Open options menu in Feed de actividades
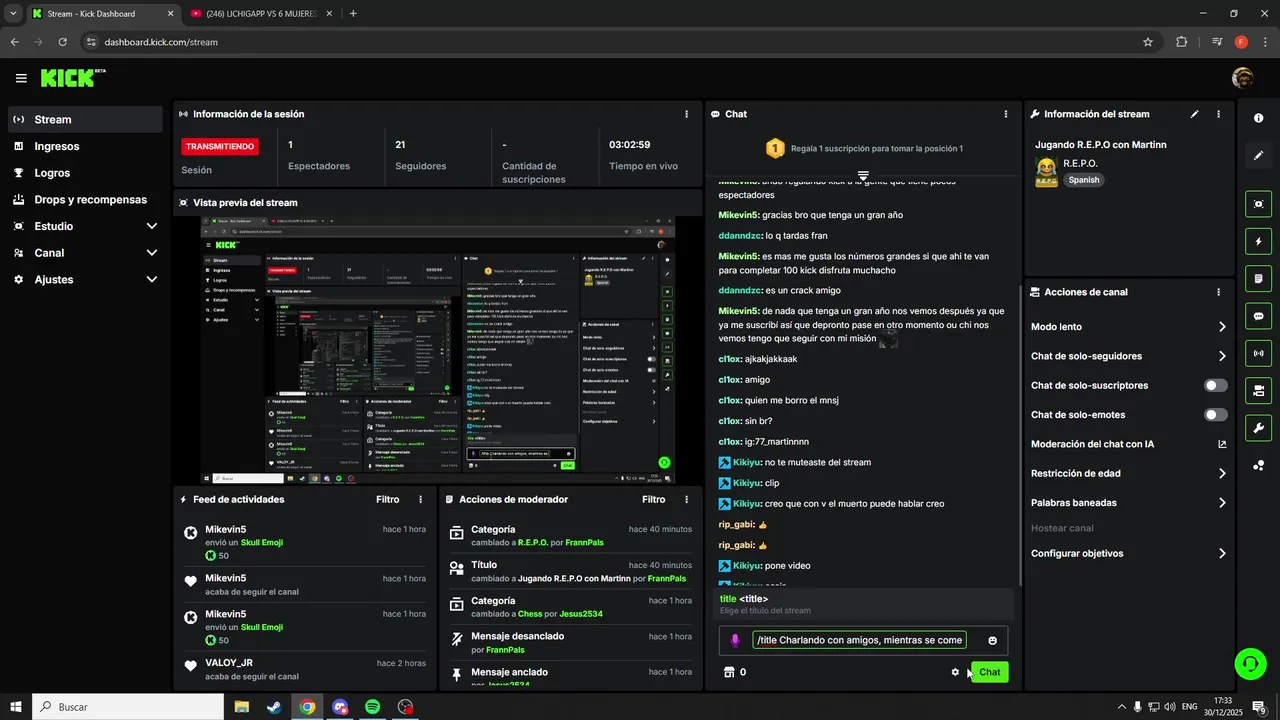Image resolution: width=1280 pixels, height=720 pixels. 420,499
